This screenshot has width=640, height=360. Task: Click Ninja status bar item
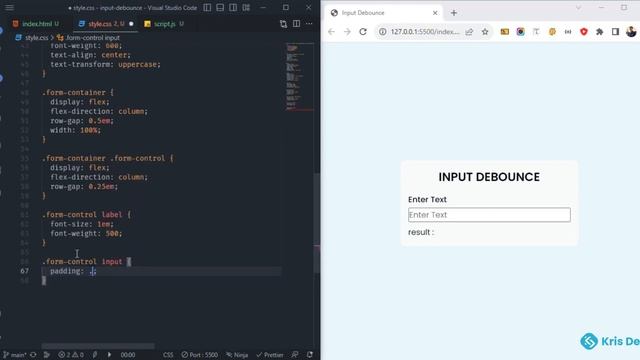[237, 355]
